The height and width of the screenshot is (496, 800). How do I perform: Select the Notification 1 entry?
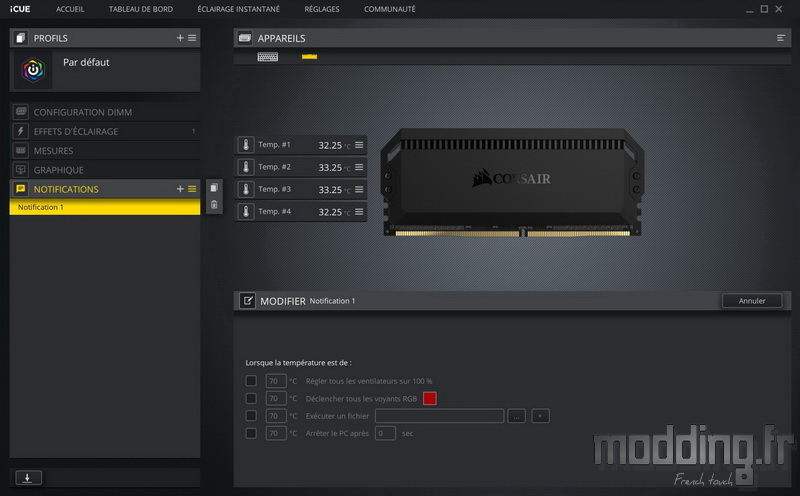click(105, 207)
